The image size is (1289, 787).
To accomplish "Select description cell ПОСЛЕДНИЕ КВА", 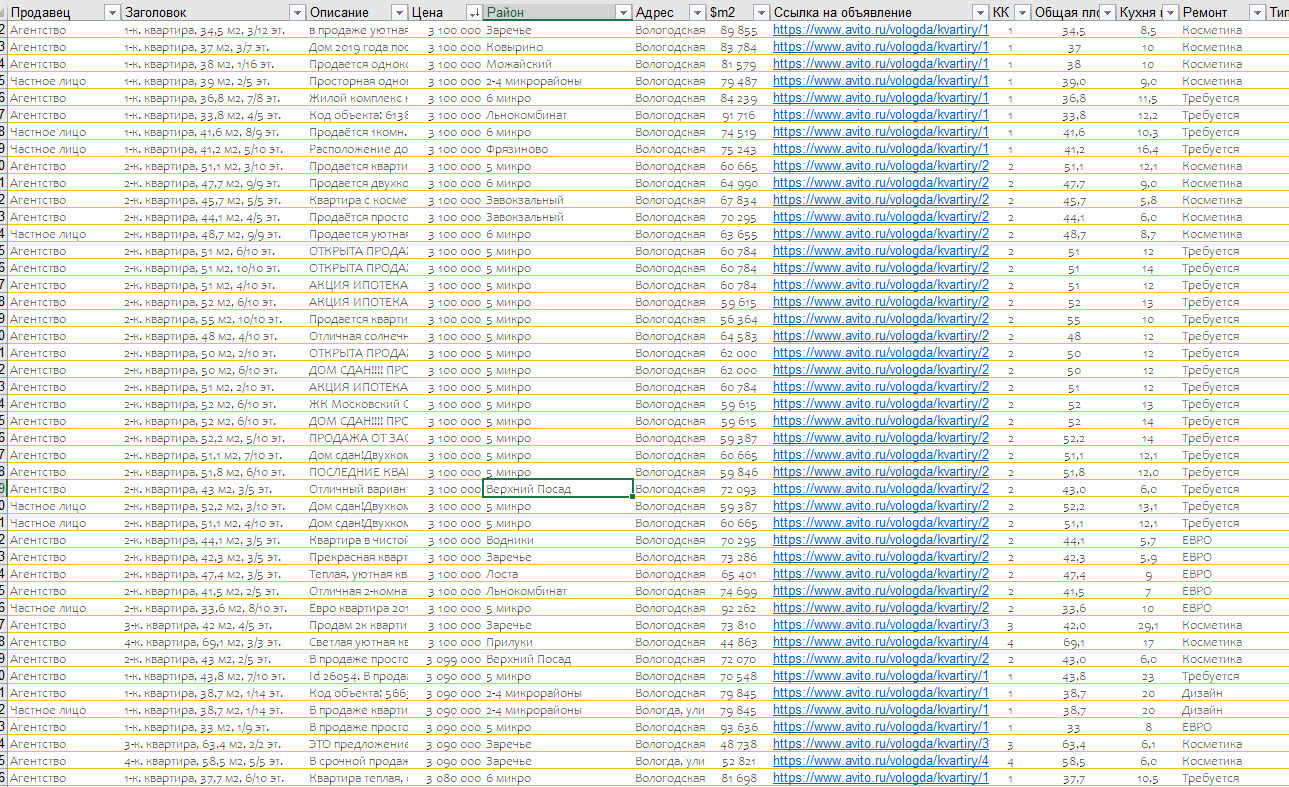I will [x=358, y=472].
